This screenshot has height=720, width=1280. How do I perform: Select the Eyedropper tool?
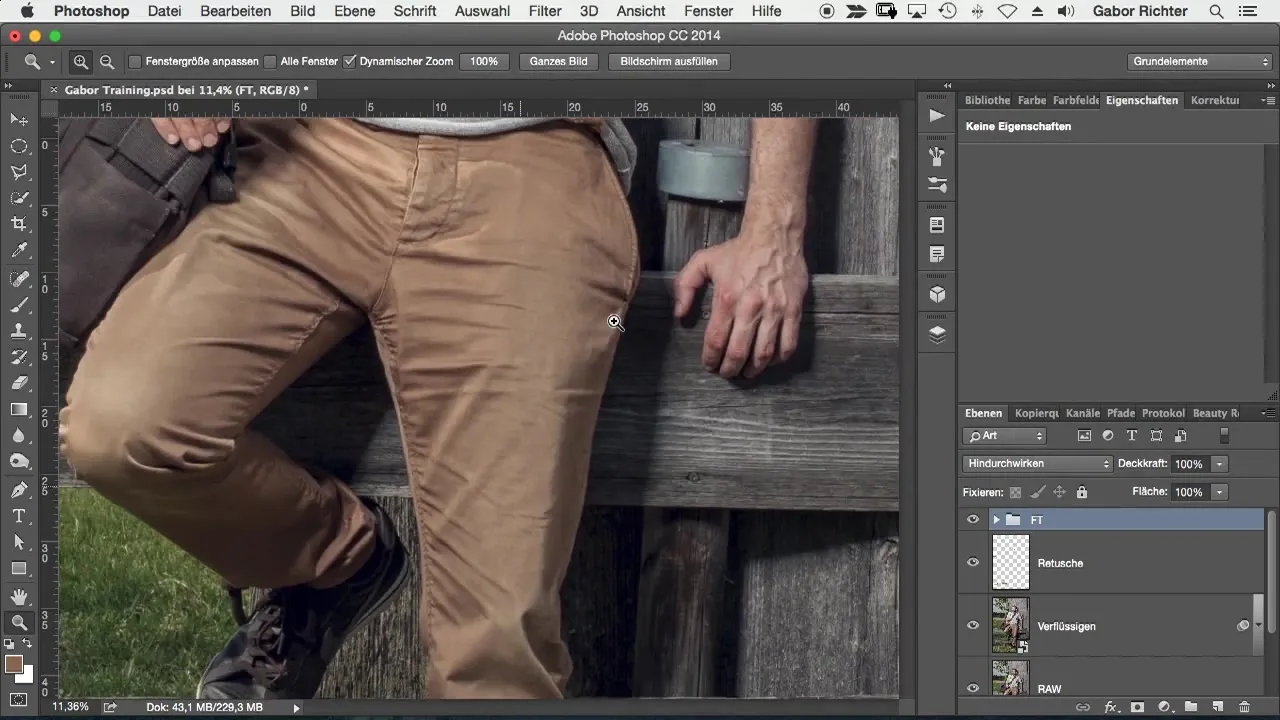tap(18, 250)
